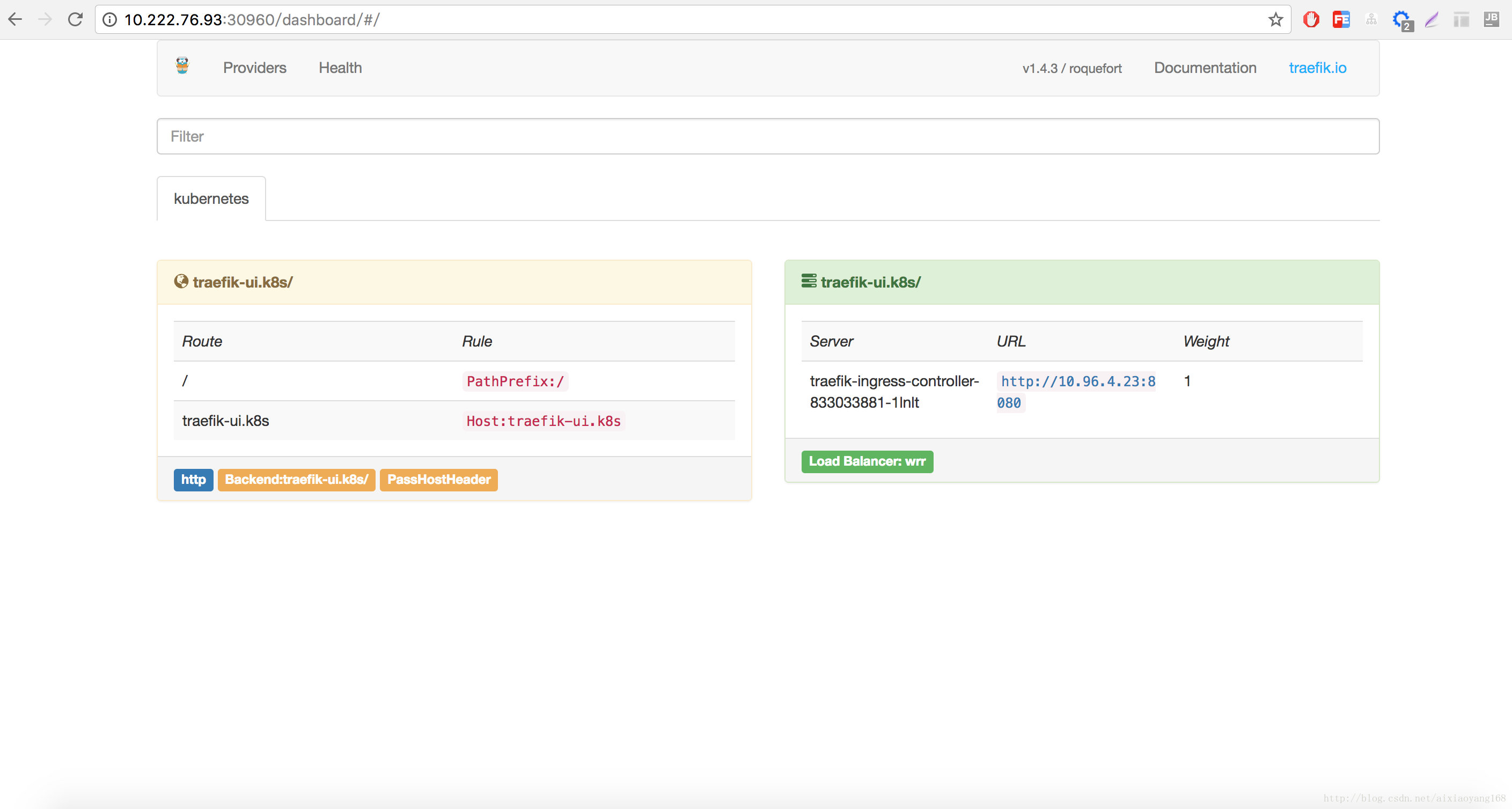Click the Load Balancer: wrr badge
This screenshot has width=1512, height=809.
[x=867, y=461]
